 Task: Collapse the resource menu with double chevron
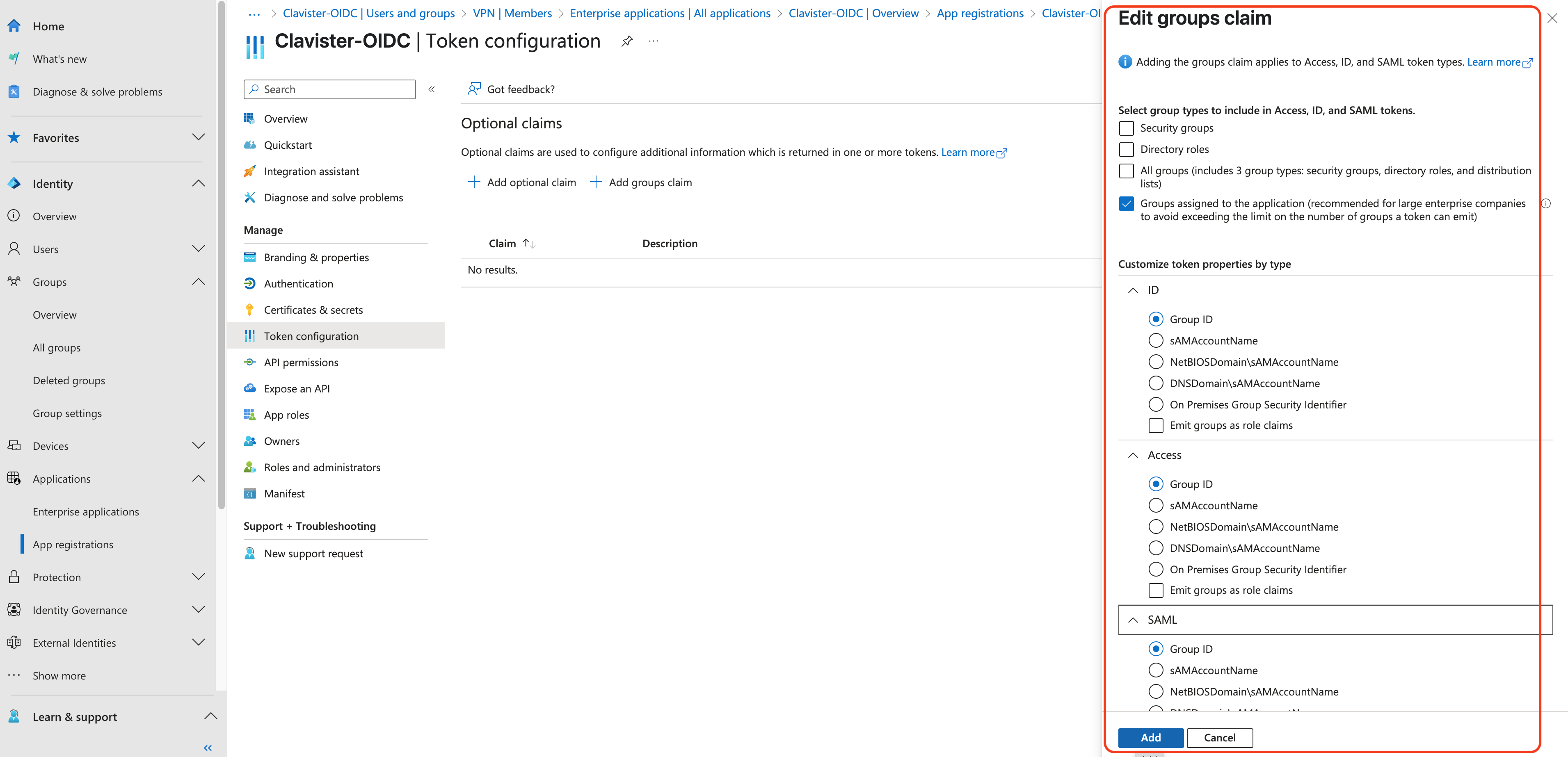[x=432, y=89]
